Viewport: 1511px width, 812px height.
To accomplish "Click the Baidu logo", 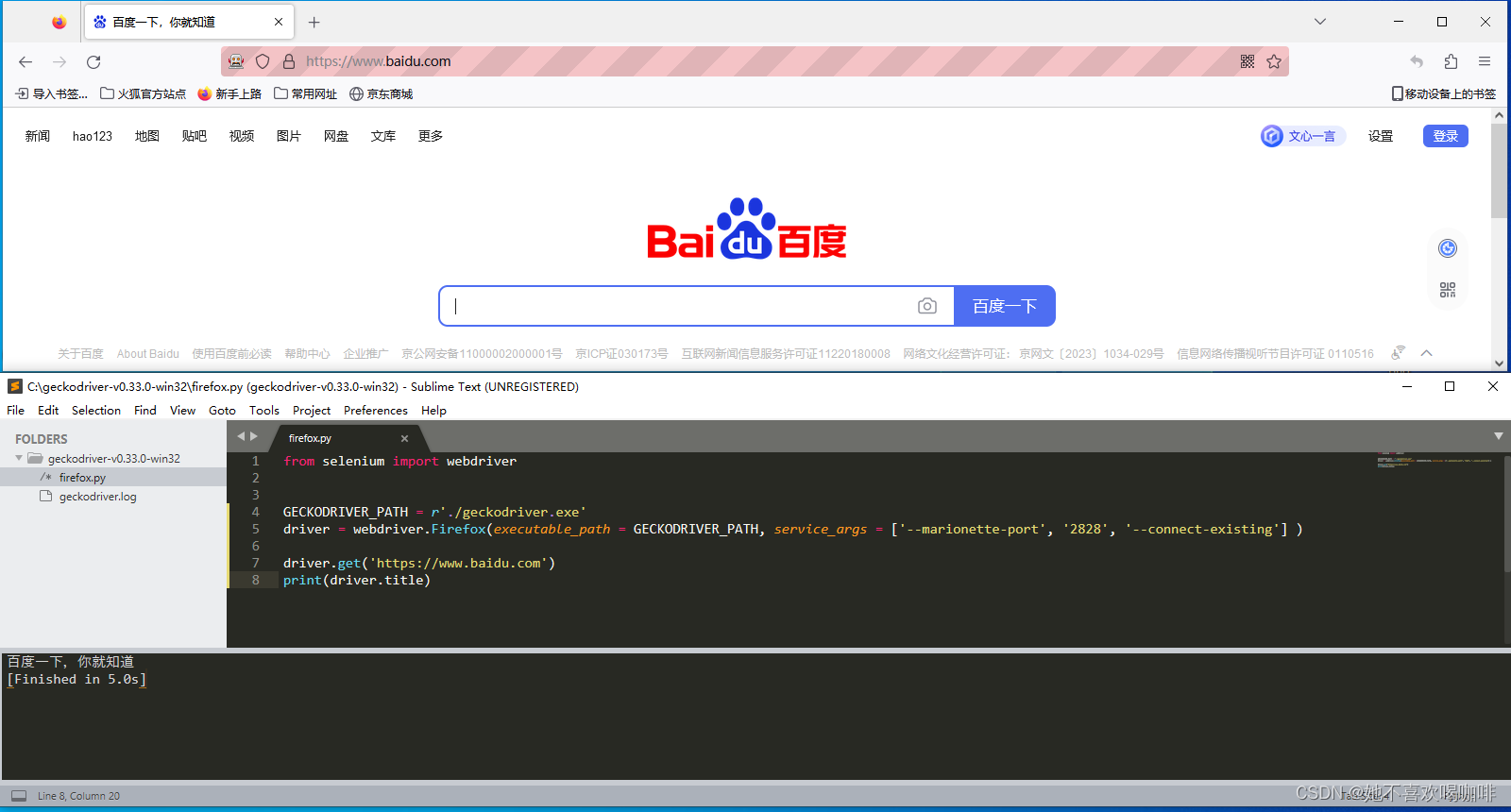I will 746,228.
